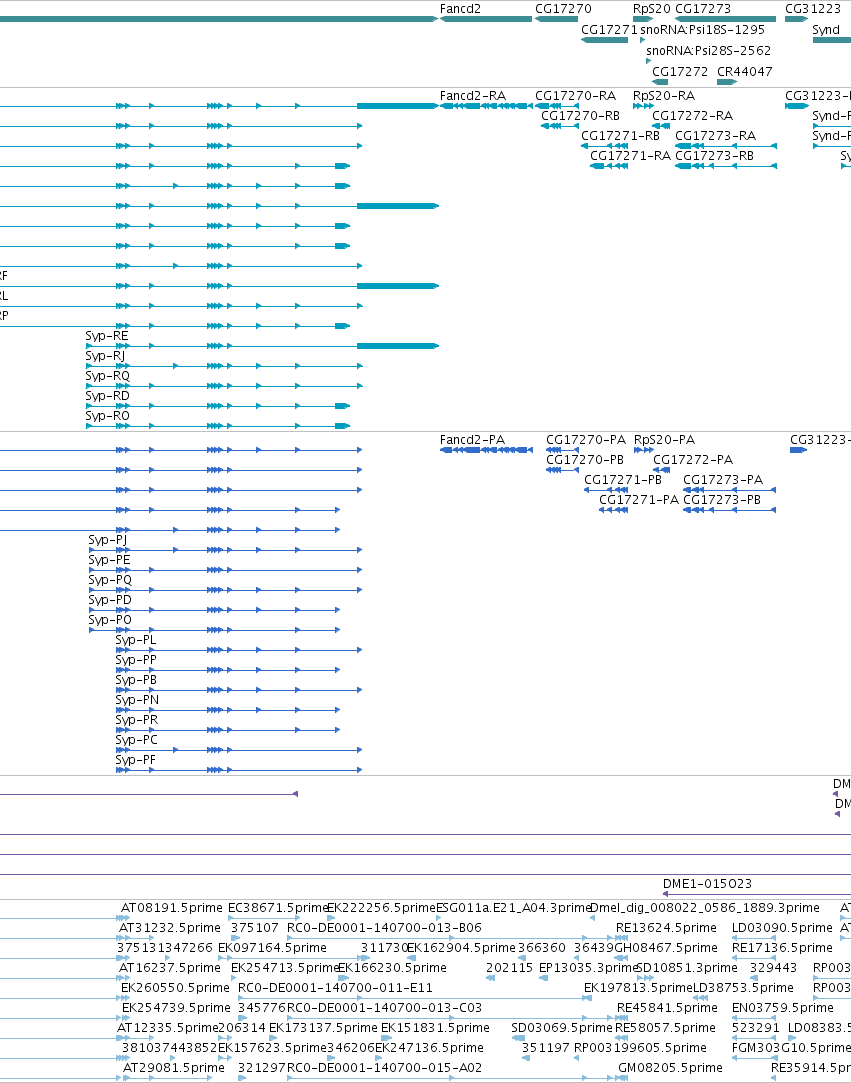Viewport: 851px width, 1083px height.
Task: Select the Syp-PP protein label
Action: (136, 661)
